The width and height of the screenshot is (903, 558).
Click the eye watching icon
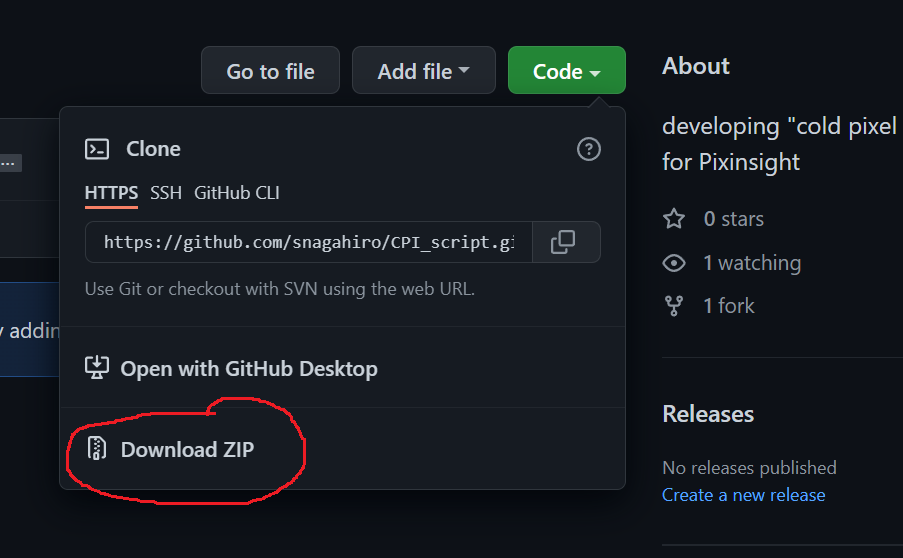(674, 263)
